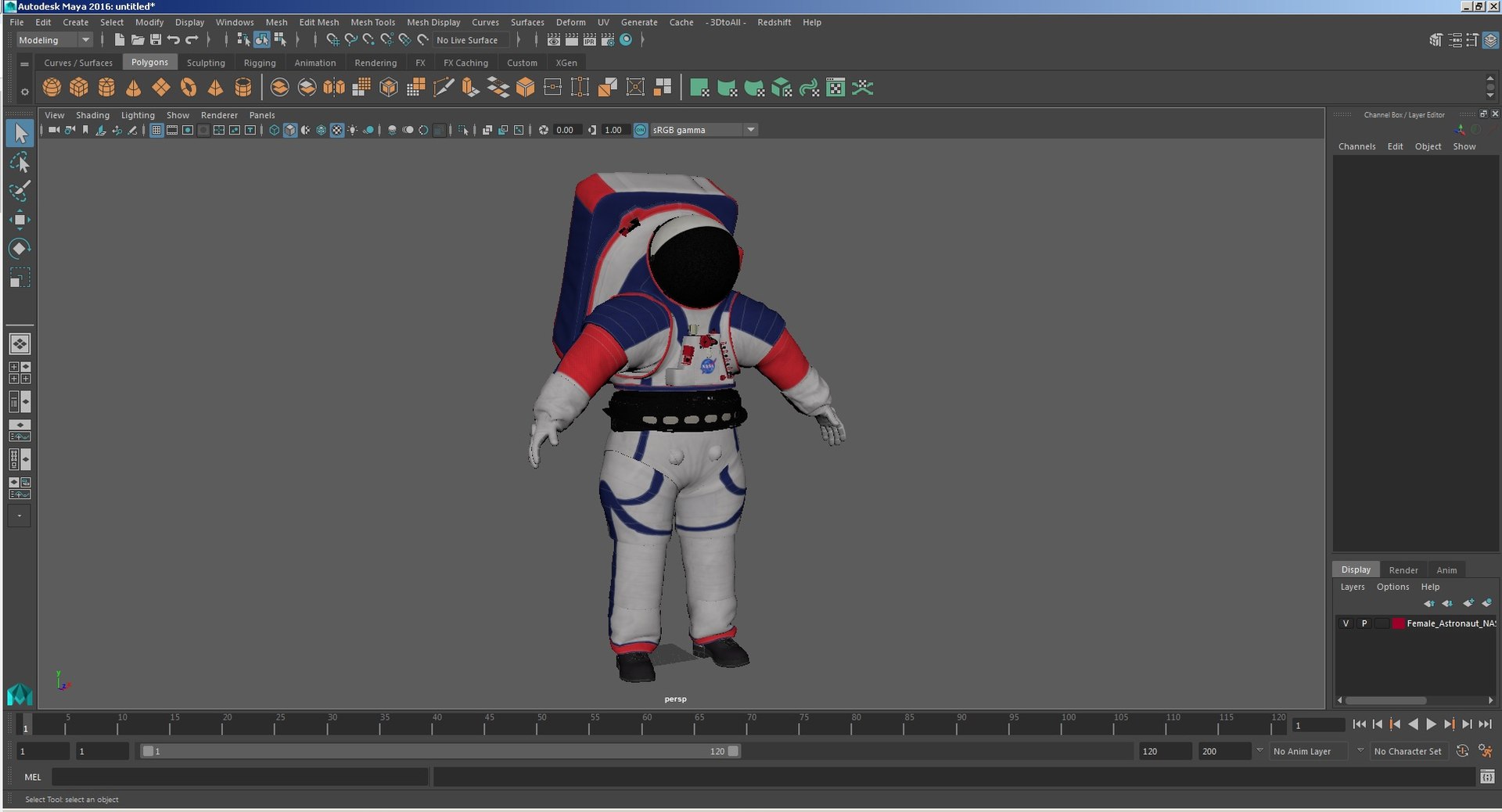The image size is (1502, 812).
Task: Toggle use all lights in viewport
Action: [x=353, y=130]
